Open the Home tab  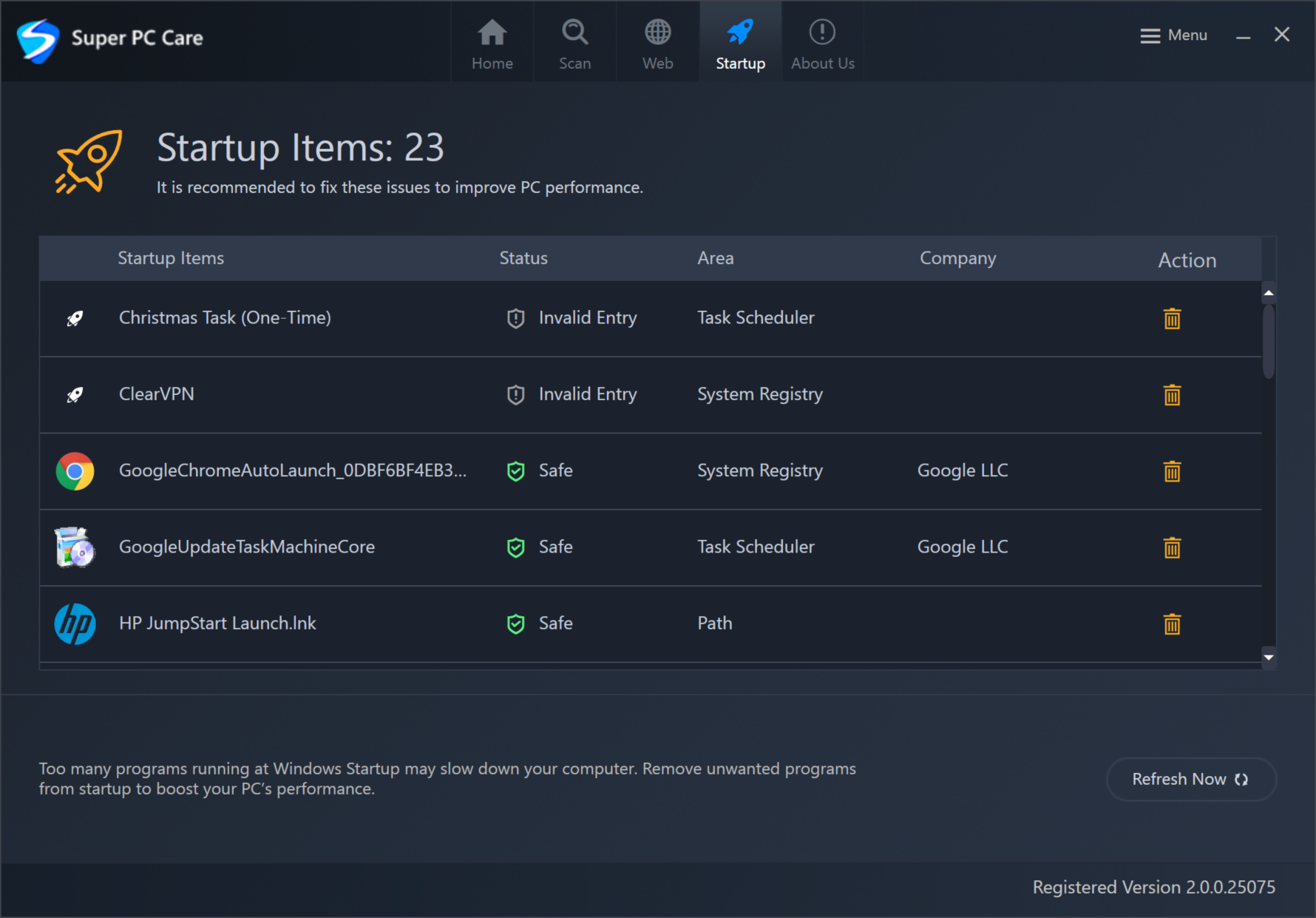[492, 44]
